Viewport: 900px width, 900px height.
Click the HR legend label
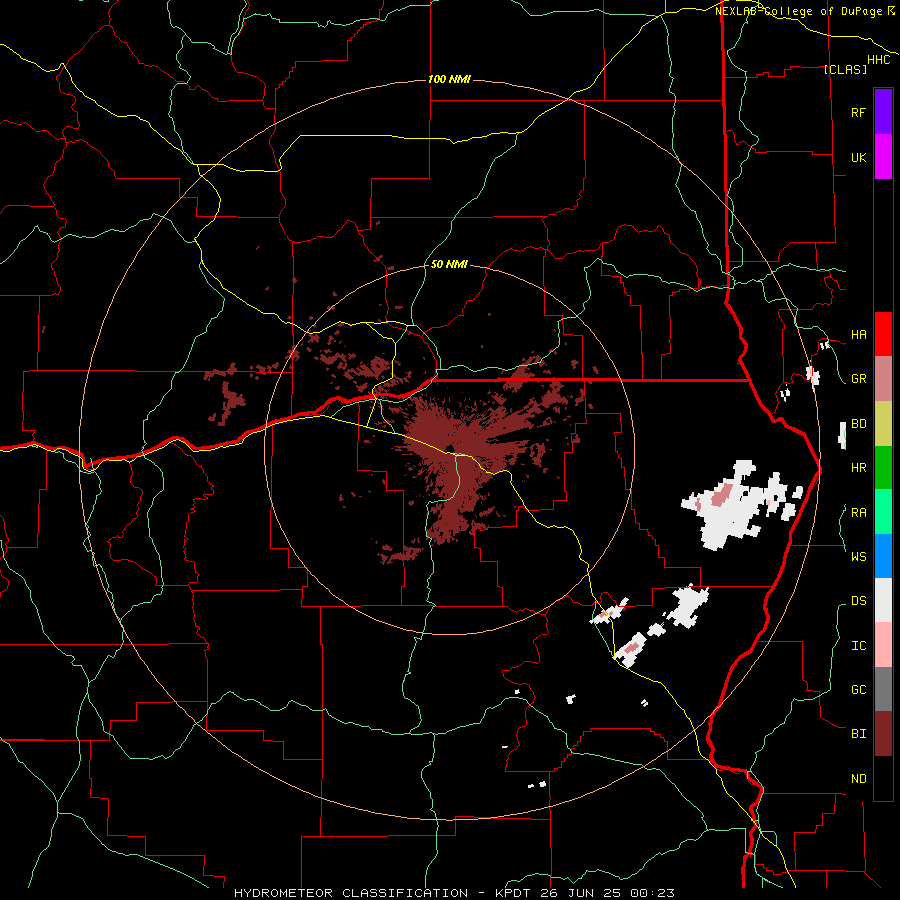pos(858,468)
